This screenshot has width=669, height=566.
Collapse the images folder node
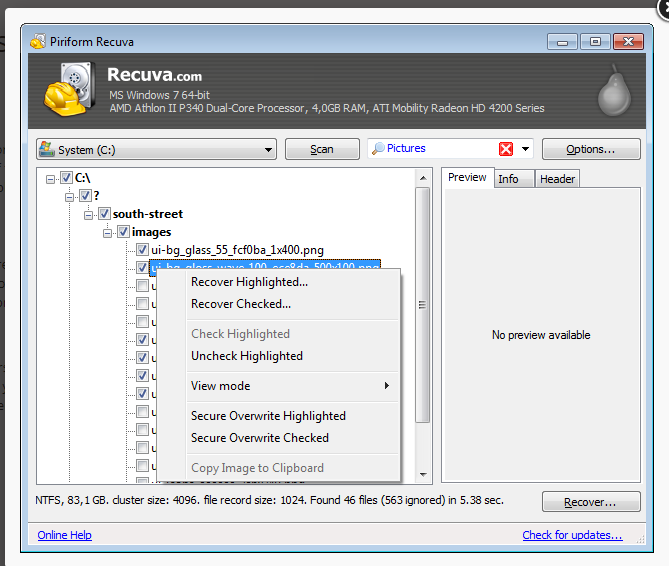coord(108,233)
